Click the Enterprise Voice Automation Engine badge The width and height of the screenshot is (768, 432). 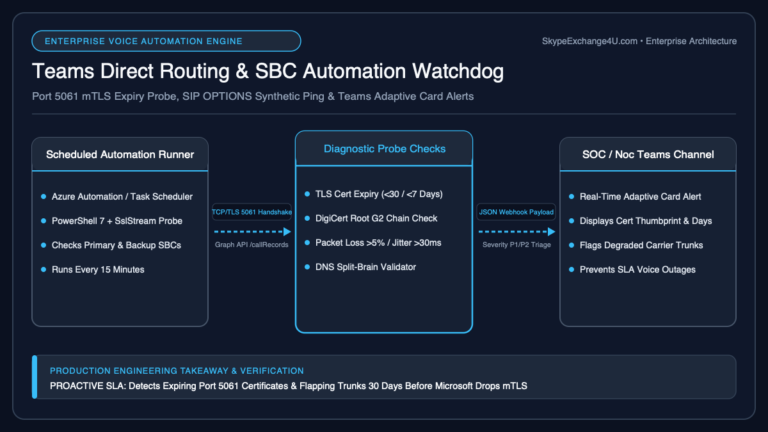(x=166, y=41)
